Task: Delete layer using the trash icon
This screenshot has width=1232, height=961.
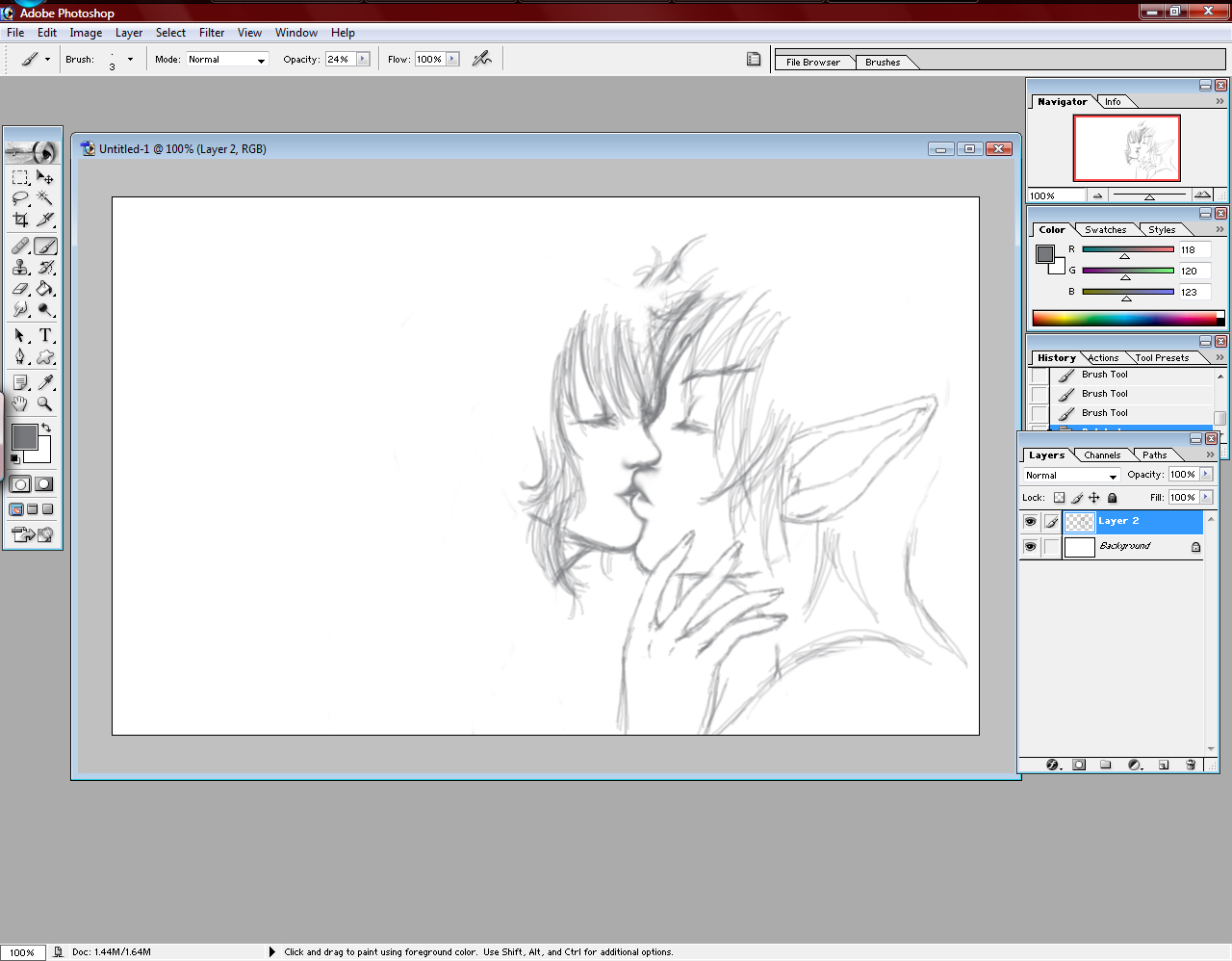Action: pos(1191,765)
